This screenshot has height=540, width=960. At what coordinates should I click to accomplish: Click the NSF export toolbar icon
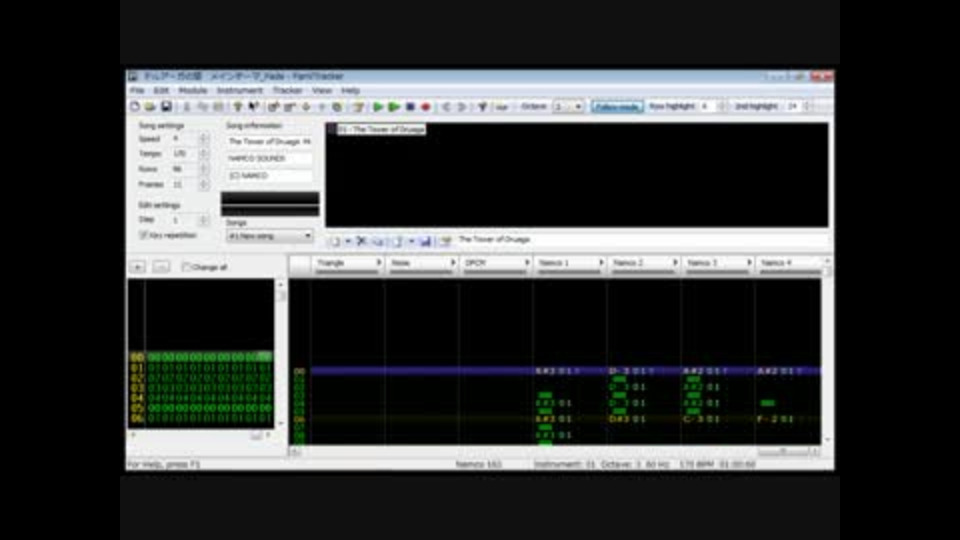502,107
